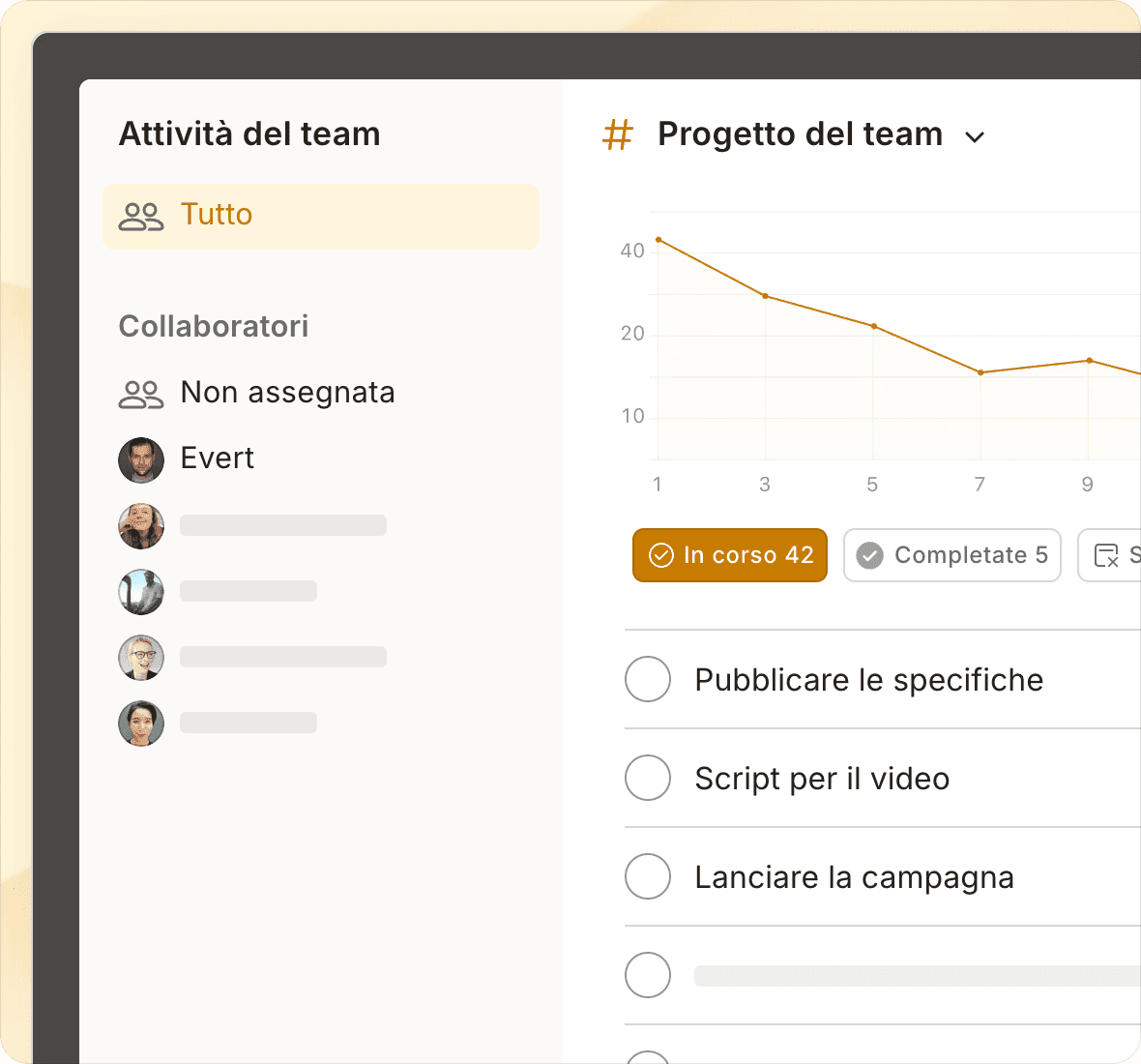Tick the checkbox of the placeholder task row
The width and height of the screenshot is (1141, 1064).
tap(648, 975)
